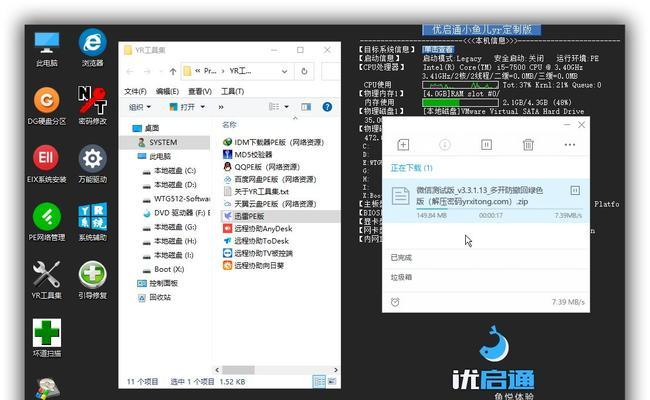Select 远程协助向日葵 entry

tap(253, 265)
